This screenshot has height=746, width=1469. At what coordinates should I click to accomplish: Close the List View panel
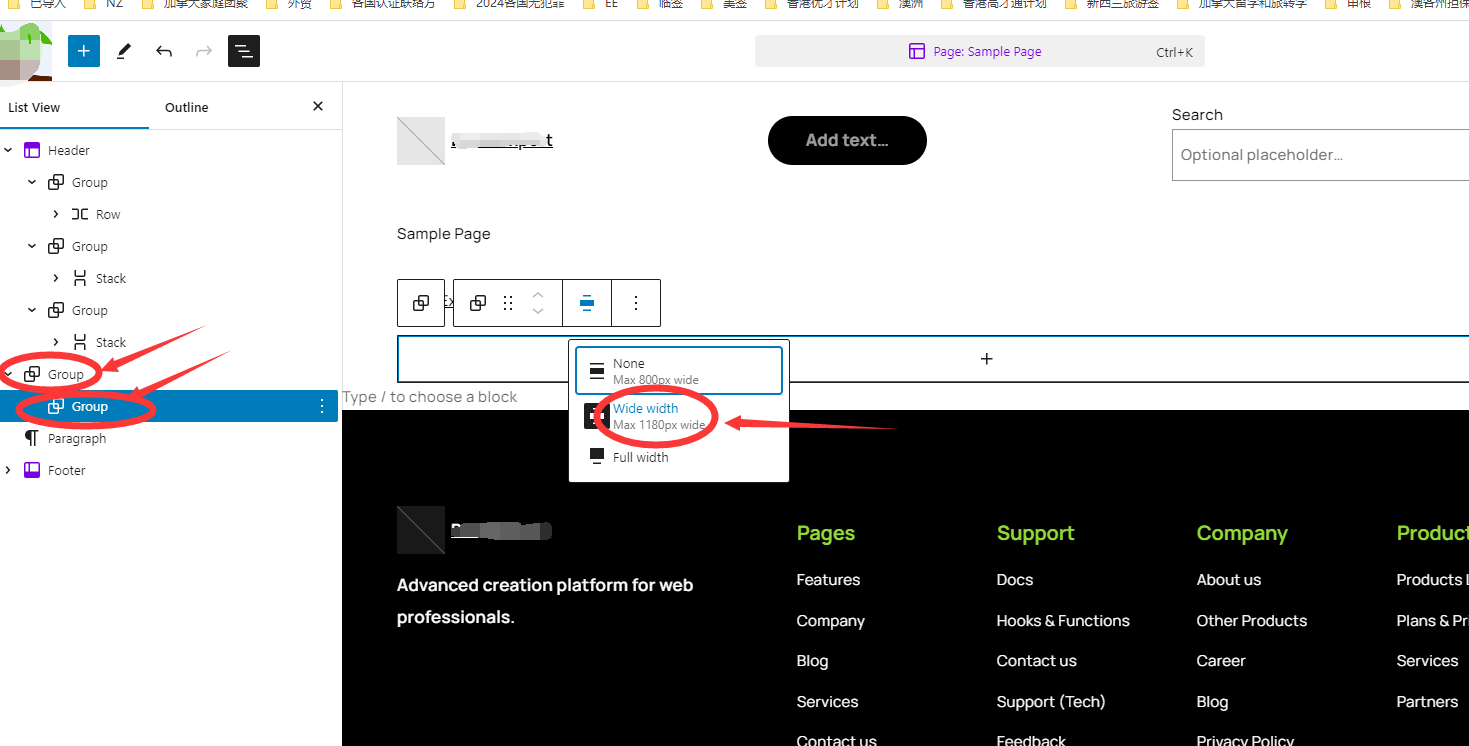318,106
